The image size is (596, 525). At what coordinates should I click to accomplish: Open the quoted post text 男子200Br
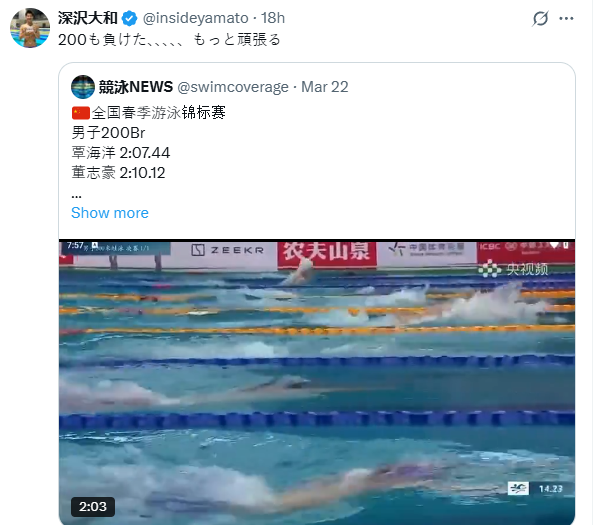(x=108, y=133)
